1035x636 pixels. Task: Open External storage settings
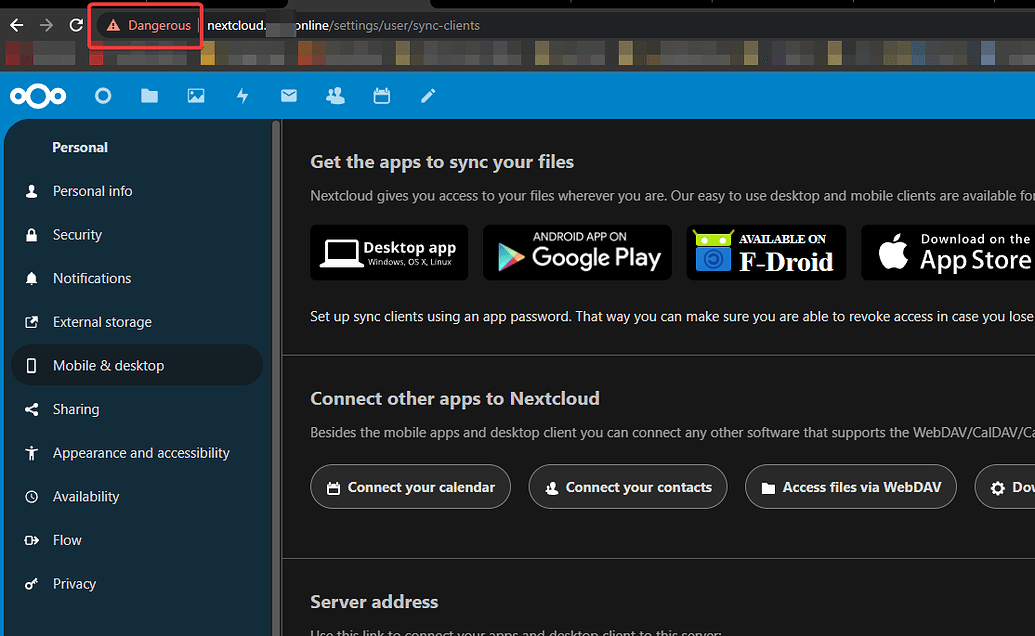point(137,322)
